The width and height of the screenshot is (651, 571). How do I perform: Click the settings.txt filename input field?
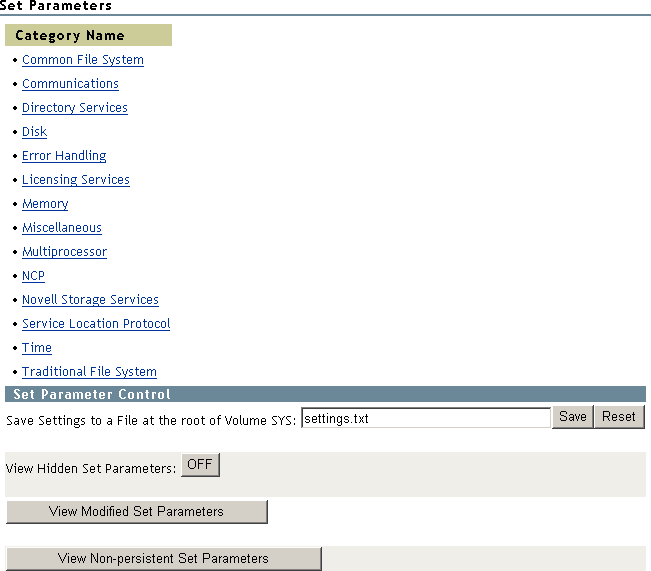click(426, 418)
